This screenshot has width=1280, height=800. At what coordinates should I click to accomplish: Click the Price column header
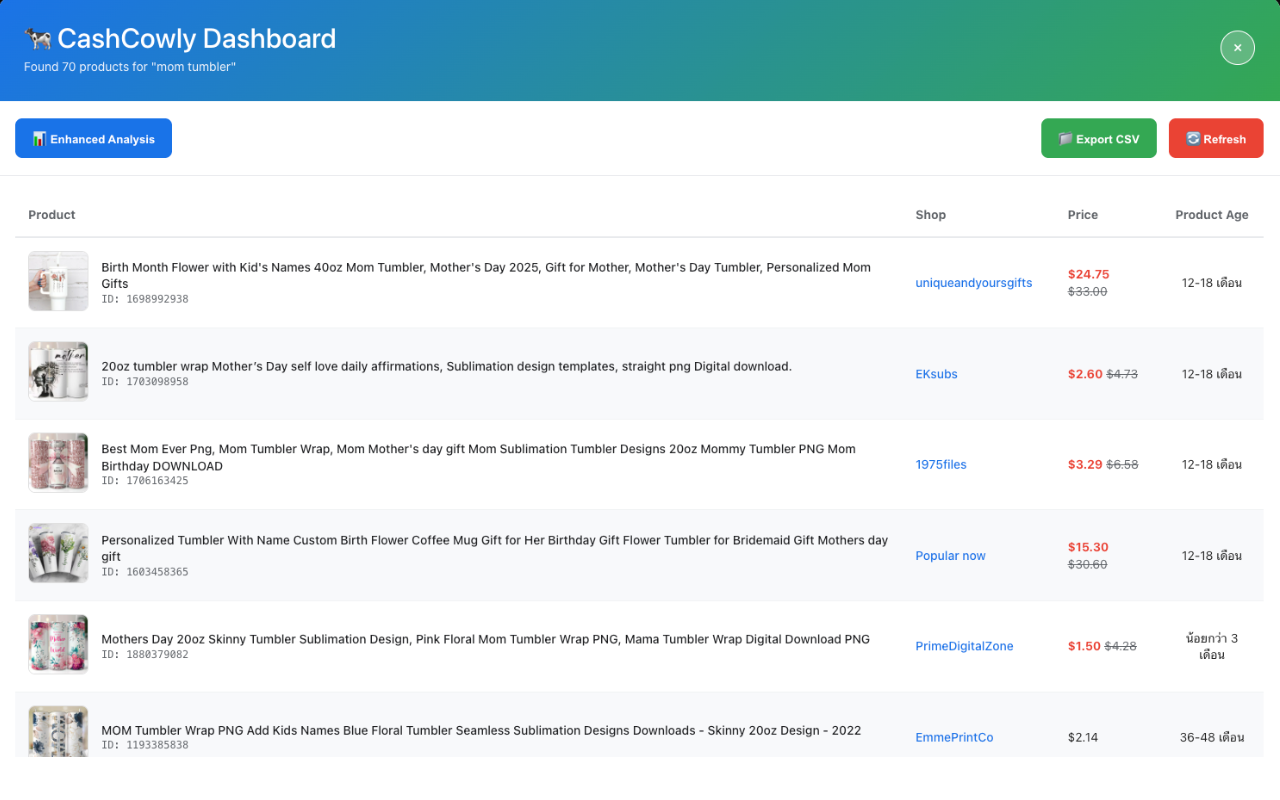[x=1082, y=215]
